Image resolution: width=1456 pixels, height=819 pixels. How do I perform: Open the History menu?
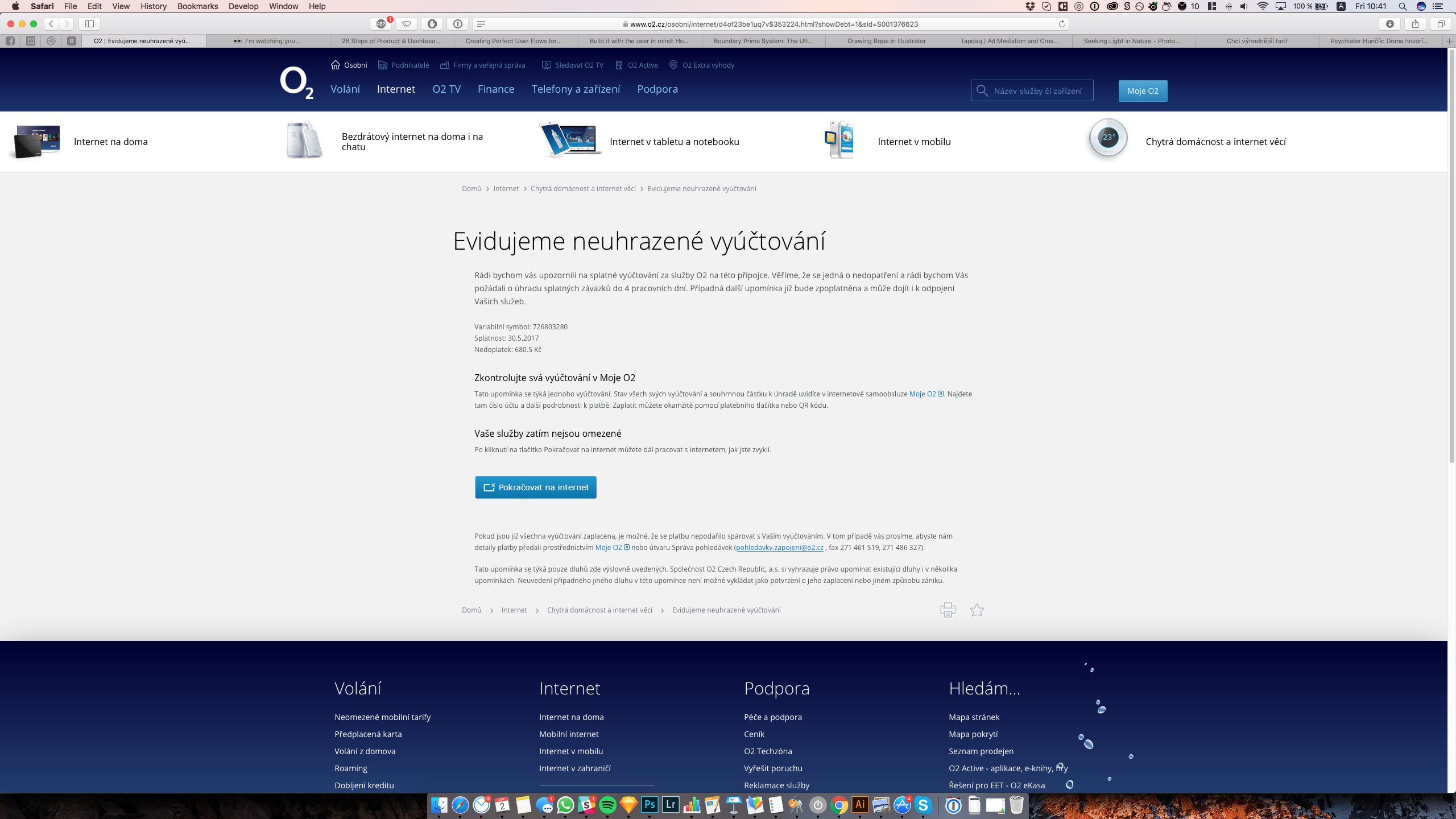(x=153, y=6)
